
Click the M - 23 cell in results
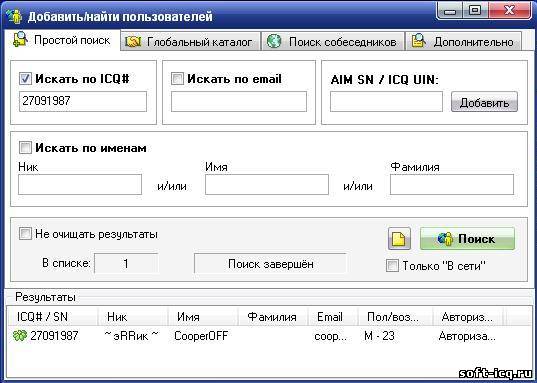click(x=379, y=336)
